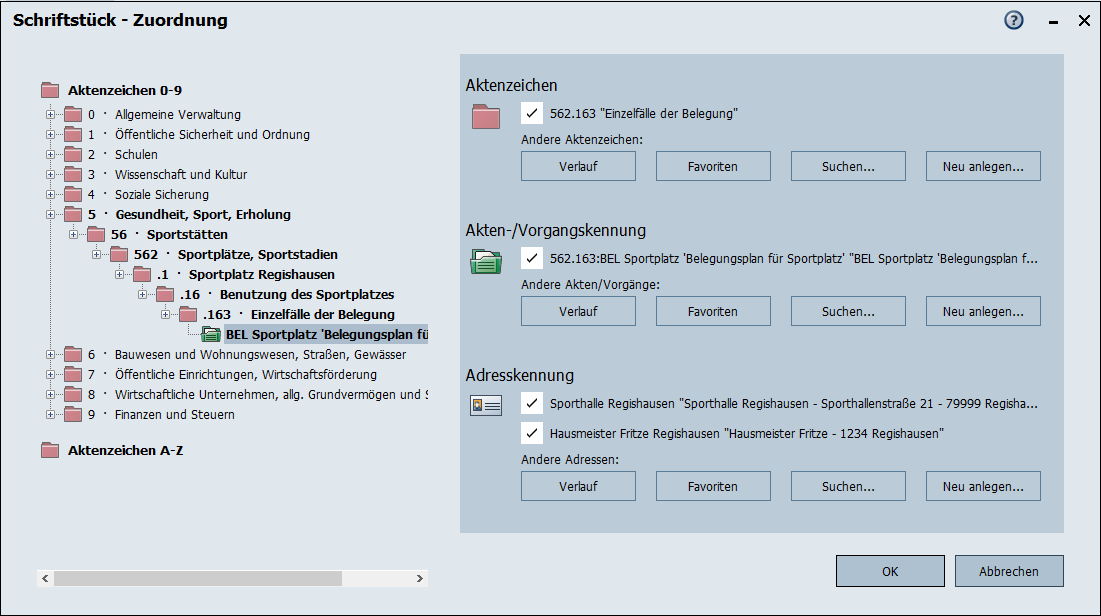Click folder icon for 2 Schulen
Viewport: 1101px width, 616px height.
[x=73, y=154]
